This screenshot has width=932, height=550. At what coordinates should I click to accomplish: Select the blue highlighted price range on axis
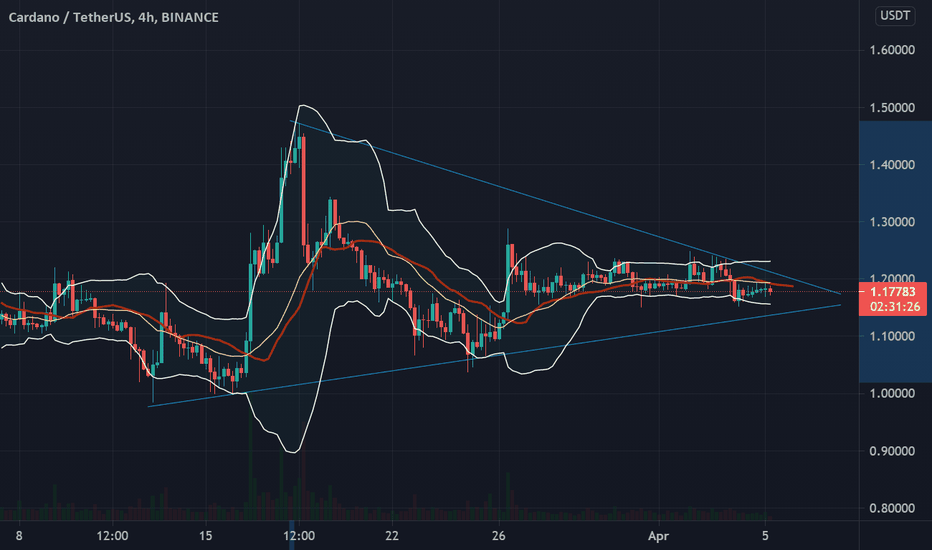pos(895,252)
